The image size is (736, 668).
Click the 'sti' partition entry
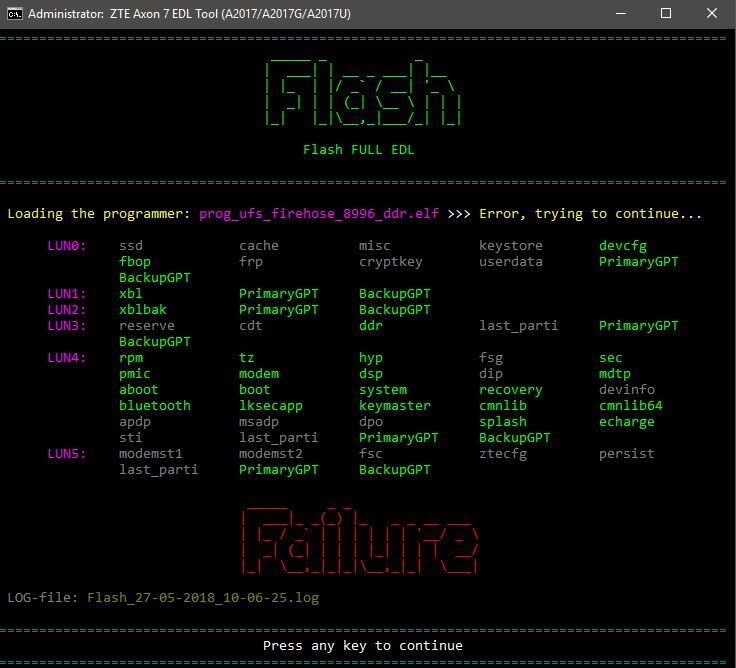point(130,438)
